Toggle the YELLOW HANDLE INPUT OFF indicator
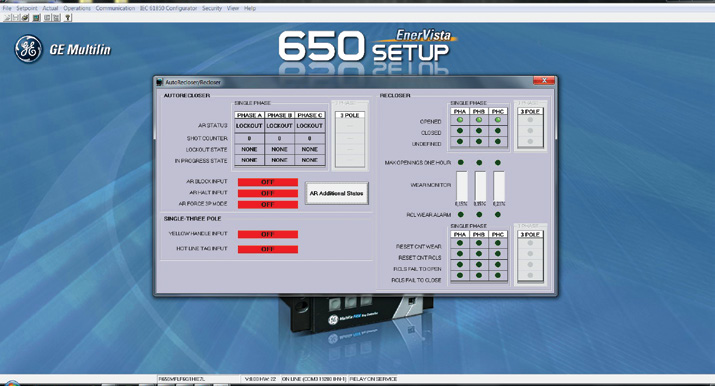Viewport: 715px width, 386px height. click(x=268, y=234)
